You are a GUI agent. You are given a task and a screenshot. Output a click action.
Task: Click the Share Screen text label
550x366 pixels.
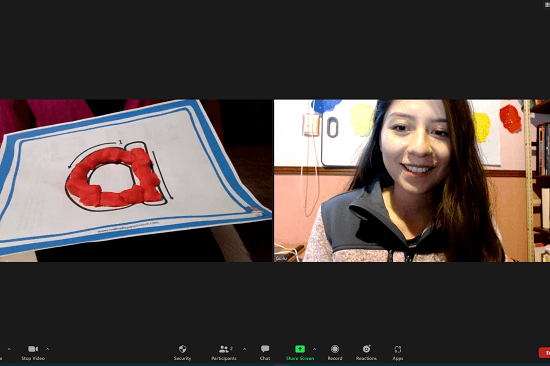[x=300, y=358]
